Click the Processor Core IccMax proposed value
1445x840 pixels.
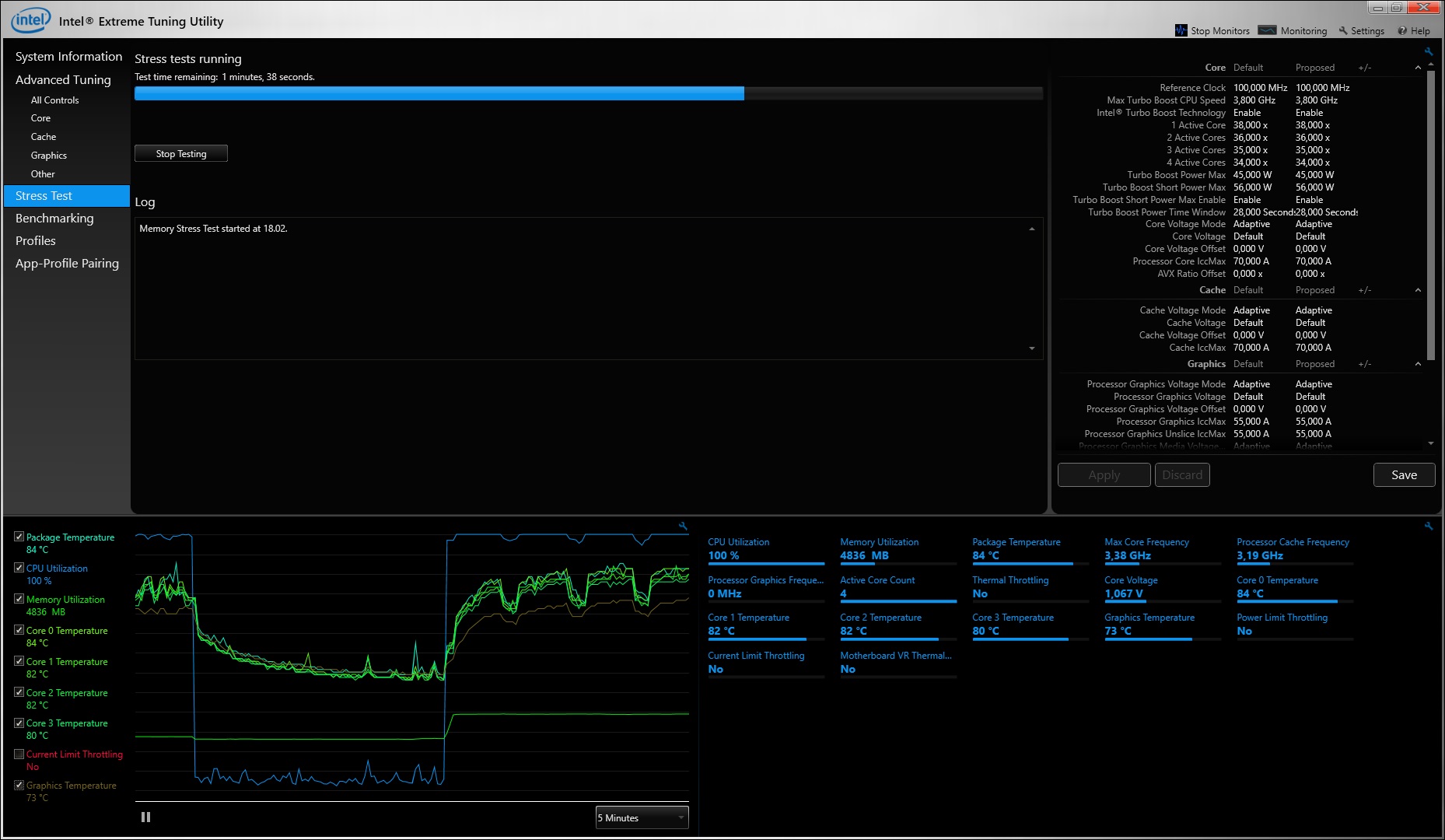pos(1314,261)
